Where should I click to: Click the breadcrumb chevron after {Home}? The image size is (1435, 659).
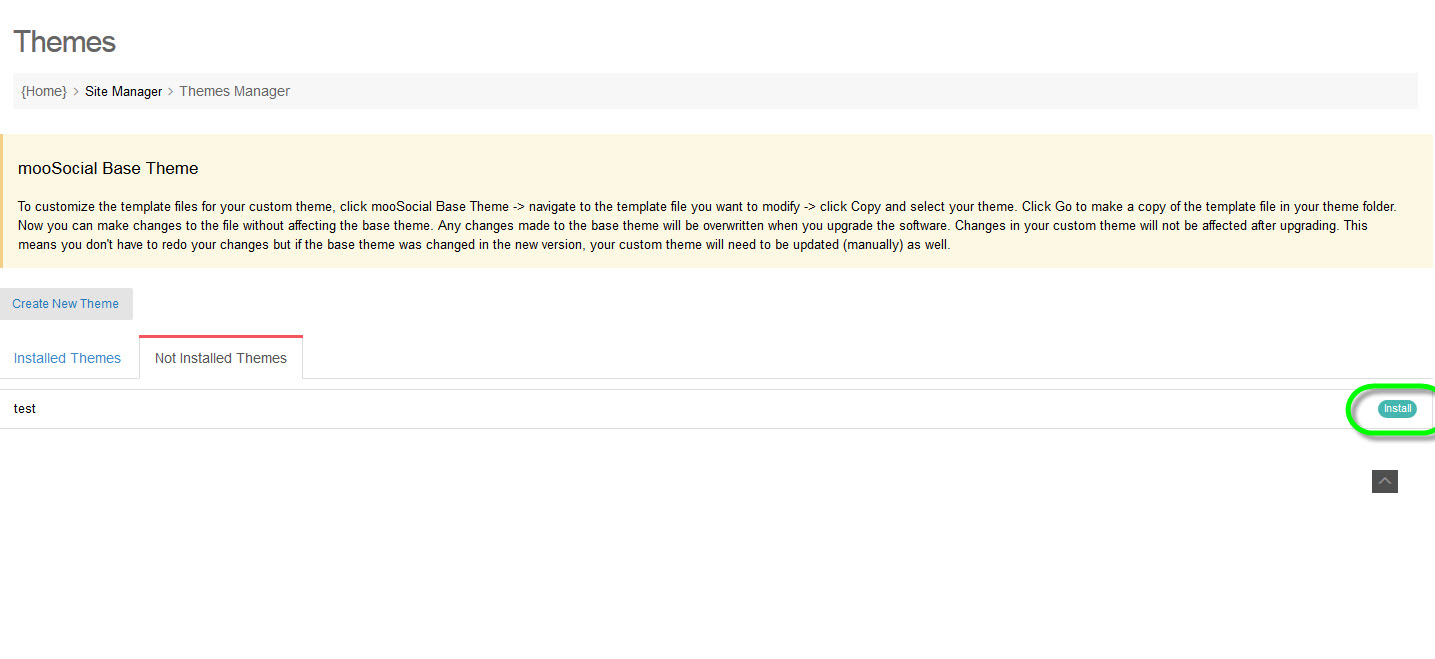coord(76,91)
